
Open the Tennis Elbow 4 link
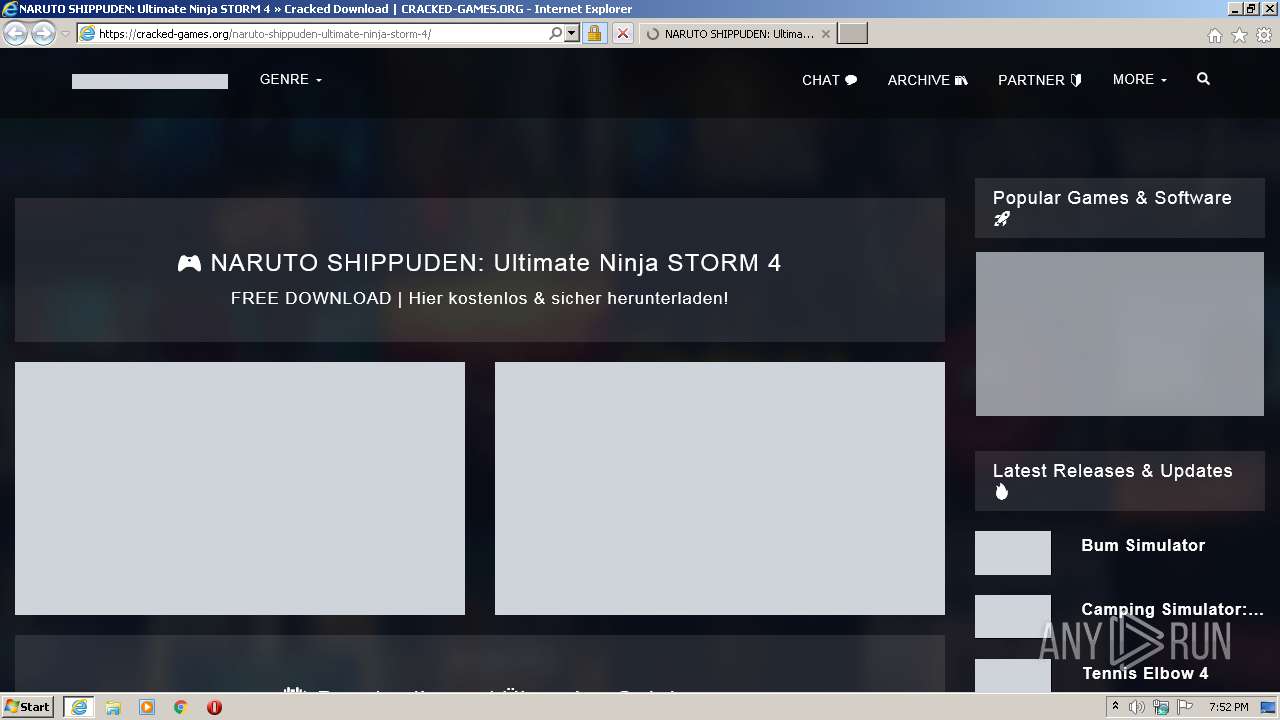tap(1145, 673)
